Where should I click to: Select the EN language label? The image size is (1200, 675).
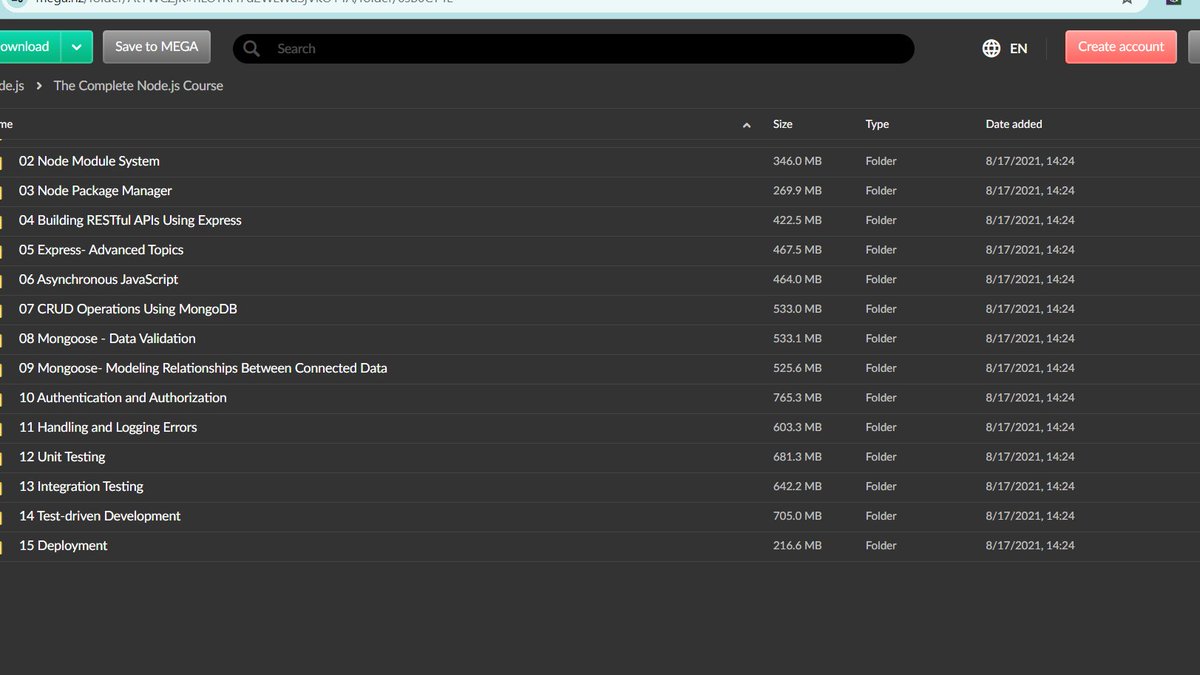[x=1018, y=48]
